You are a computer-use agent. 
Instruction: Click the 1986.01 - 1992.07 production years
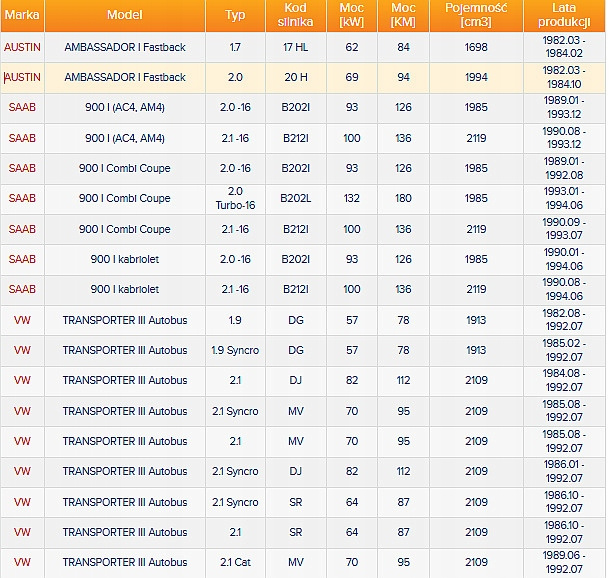click(564, 471)
